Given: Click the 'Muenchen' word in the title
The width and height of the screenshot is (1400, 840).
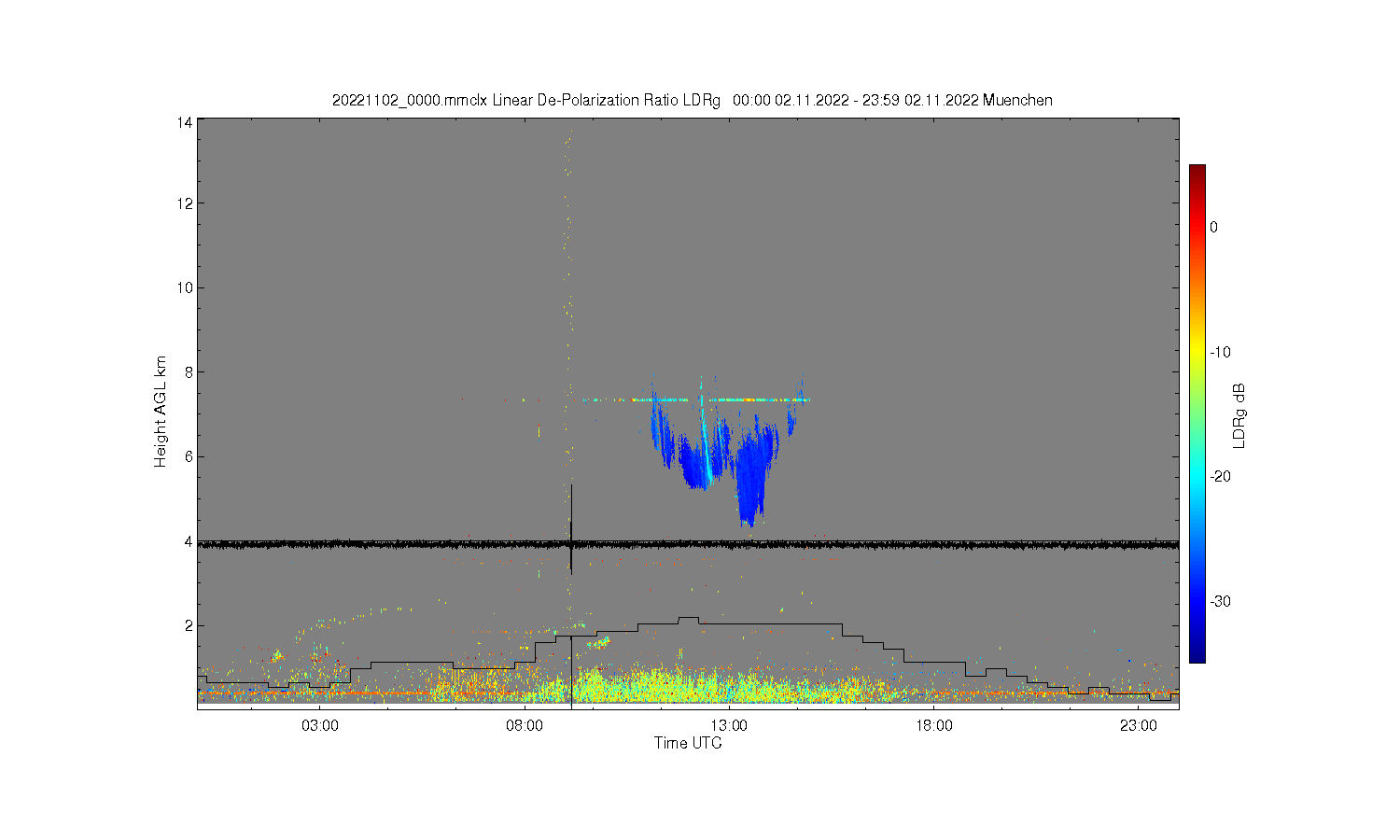Looking at the screenshot, I should click(1017, 100).
